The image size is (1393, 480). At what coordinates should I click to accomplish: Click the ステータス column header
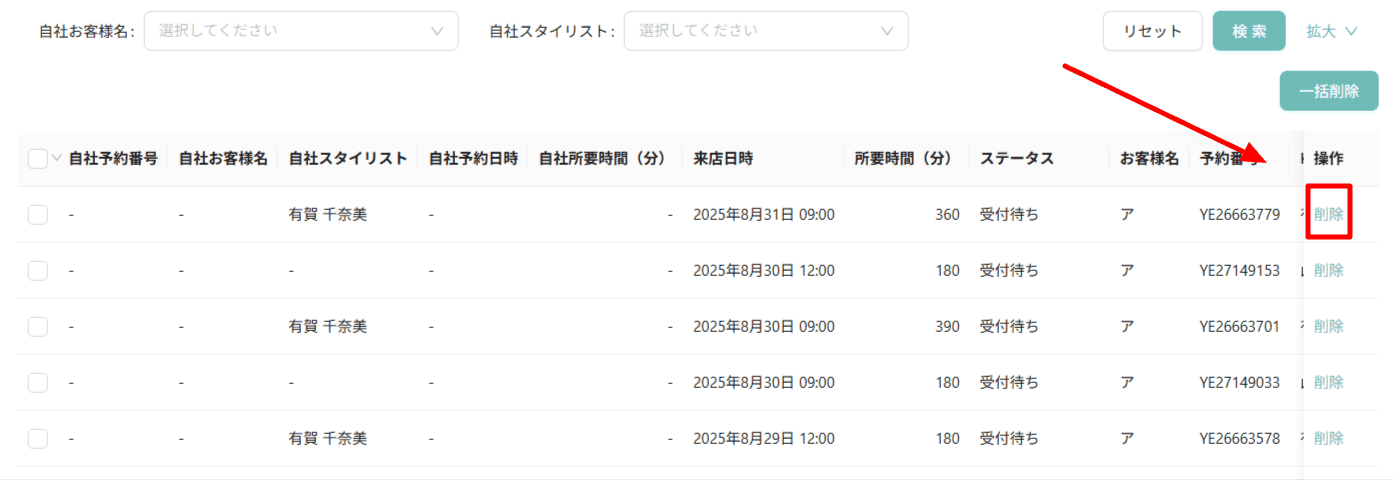1016,158
